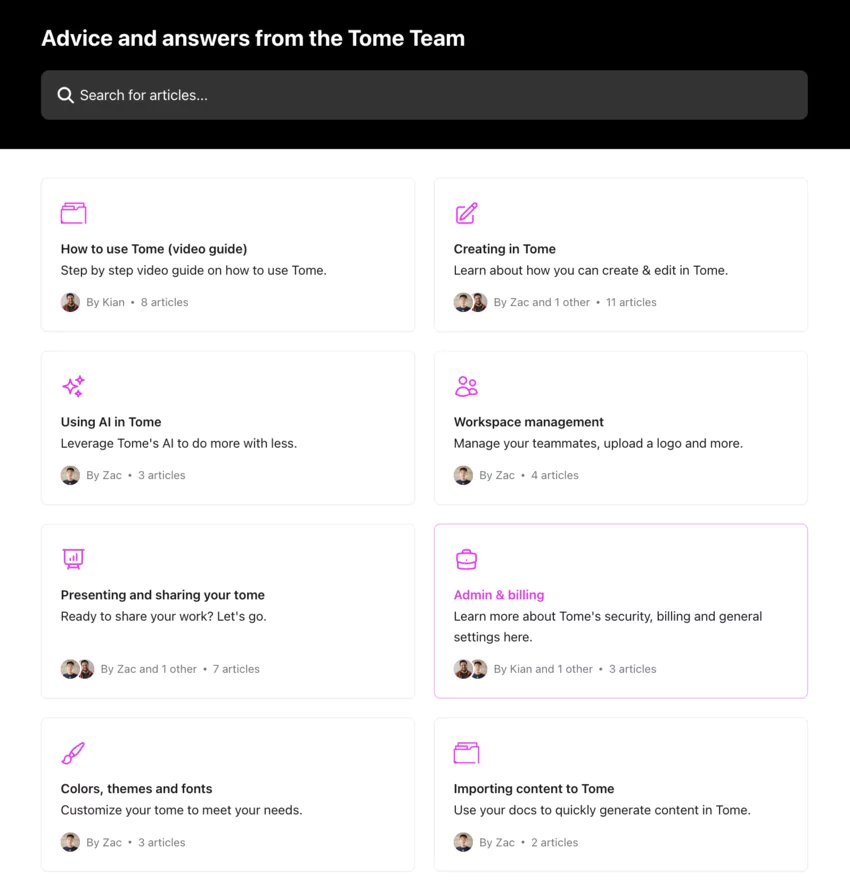Click the paintbrush icon on Colors, themes and fonts
The image size is (850, 890).
(x=73, y=752)
